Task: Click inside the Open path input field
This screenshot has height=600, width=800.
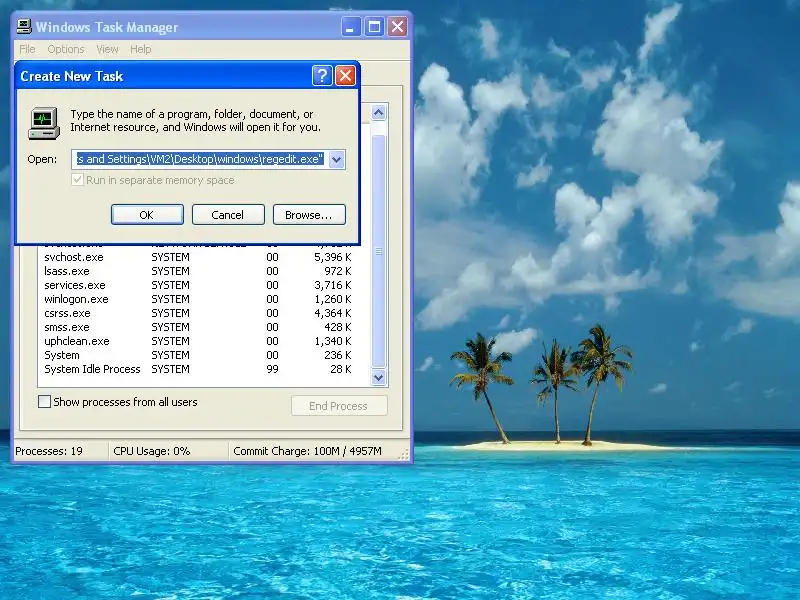Action: pos(200,160)
